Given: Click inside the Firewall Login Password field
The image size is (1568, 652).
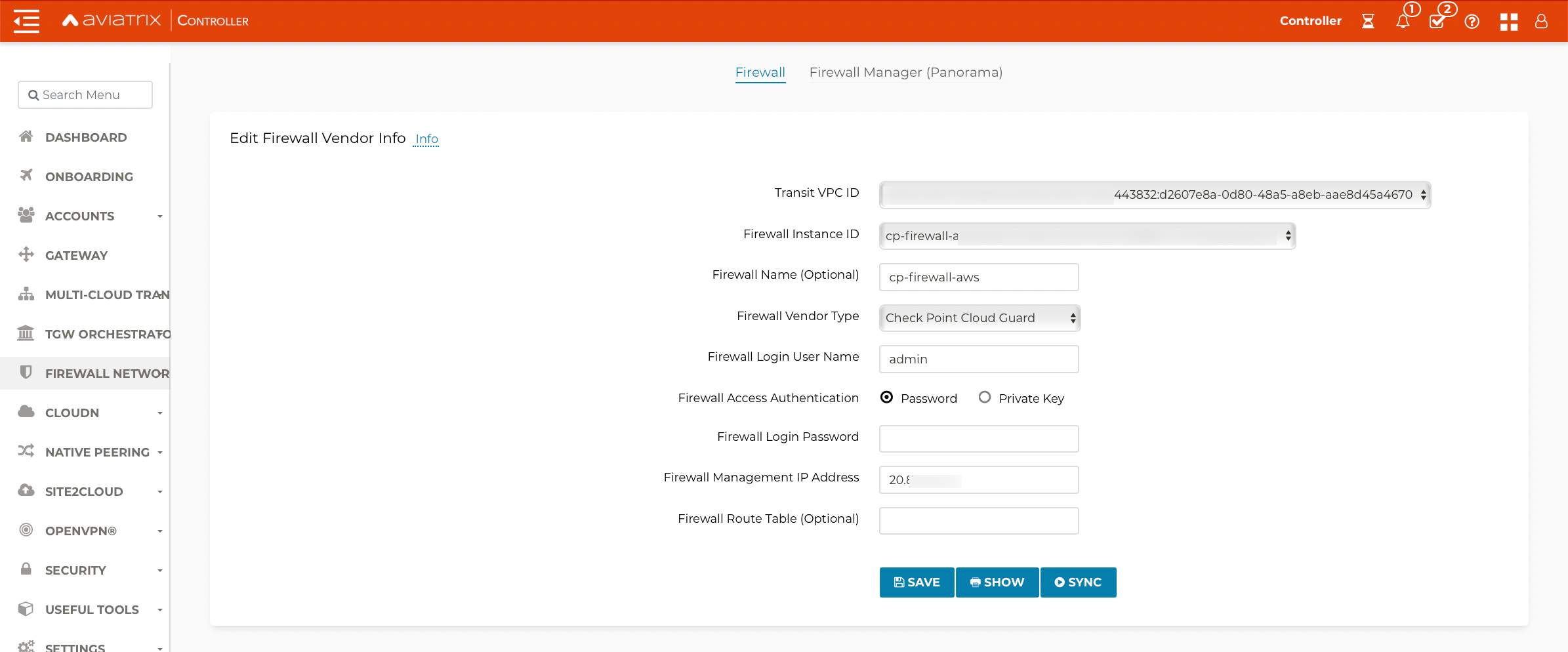Looking at the screenshot, I should click(x=978, y=438).
